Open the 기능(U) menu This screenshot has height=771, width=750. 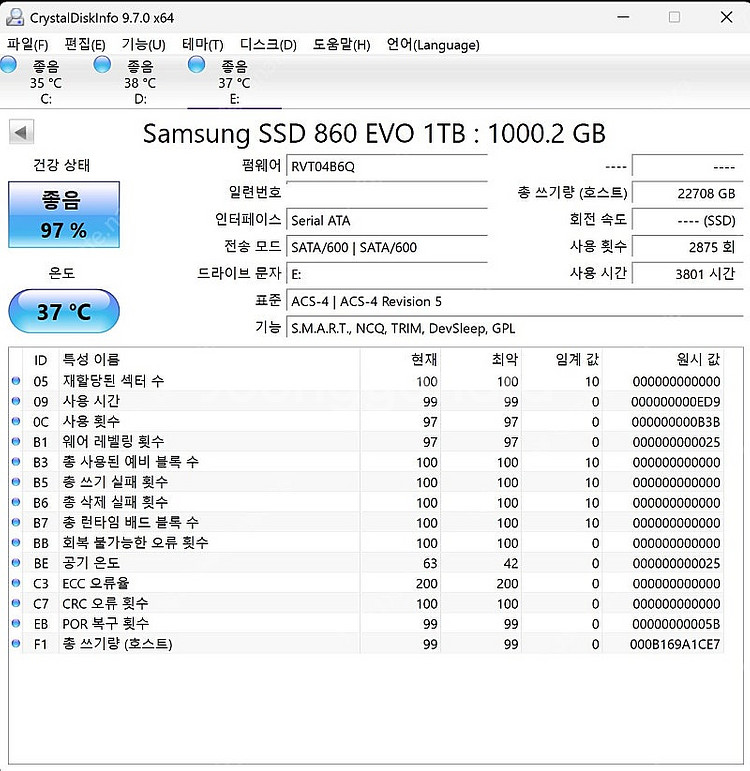coord(144,45)
